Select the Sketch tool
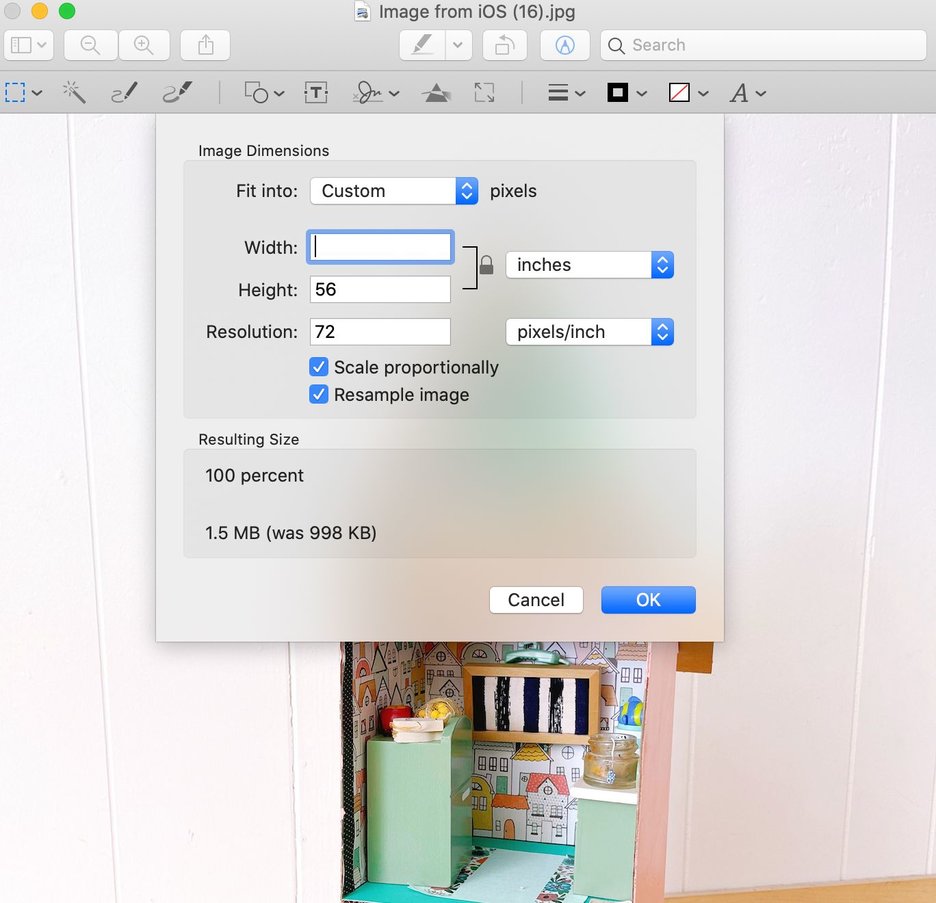Screen dimensions: 936x903 123,92
